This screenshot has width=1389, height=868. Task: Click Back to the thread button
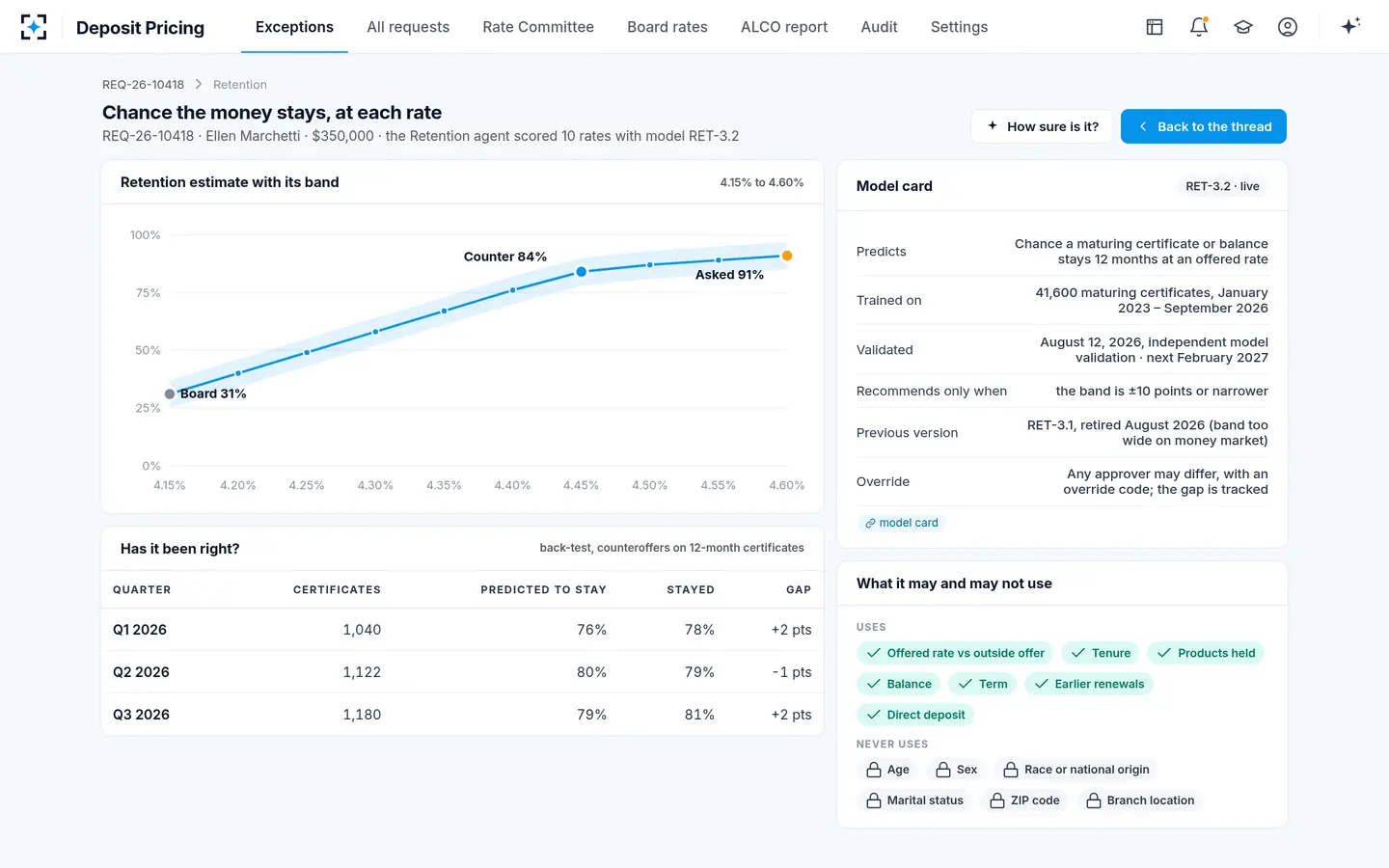[x=1204, y=126]
